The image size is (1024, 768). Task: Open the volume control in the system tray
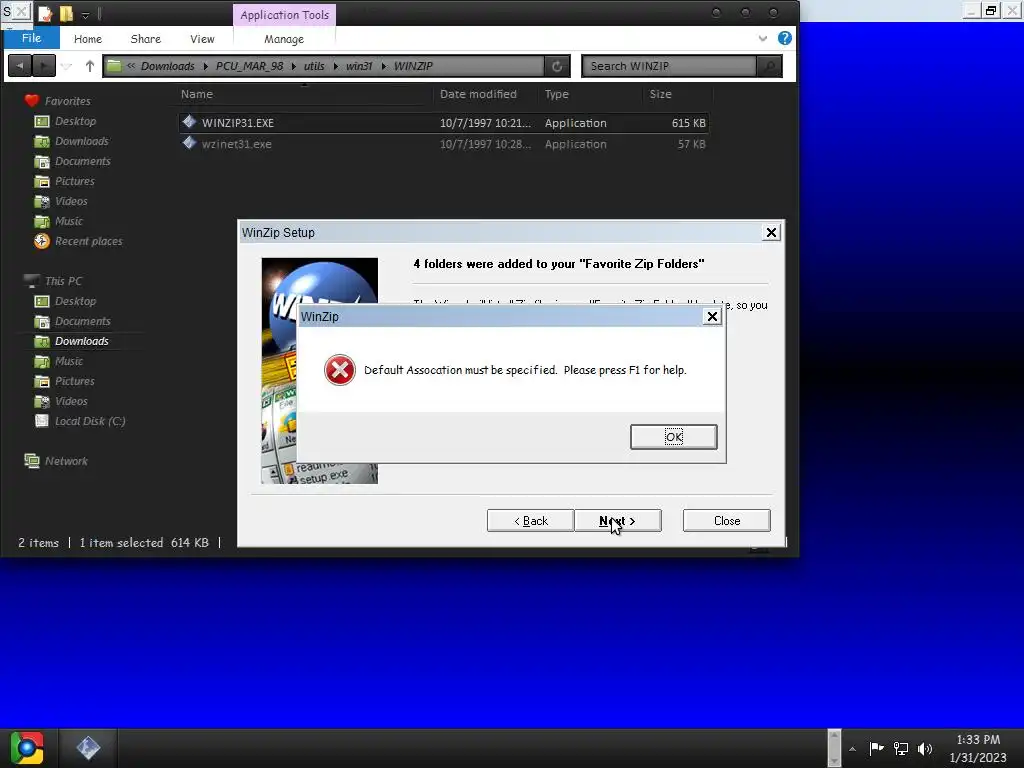[x=925, y=748]
